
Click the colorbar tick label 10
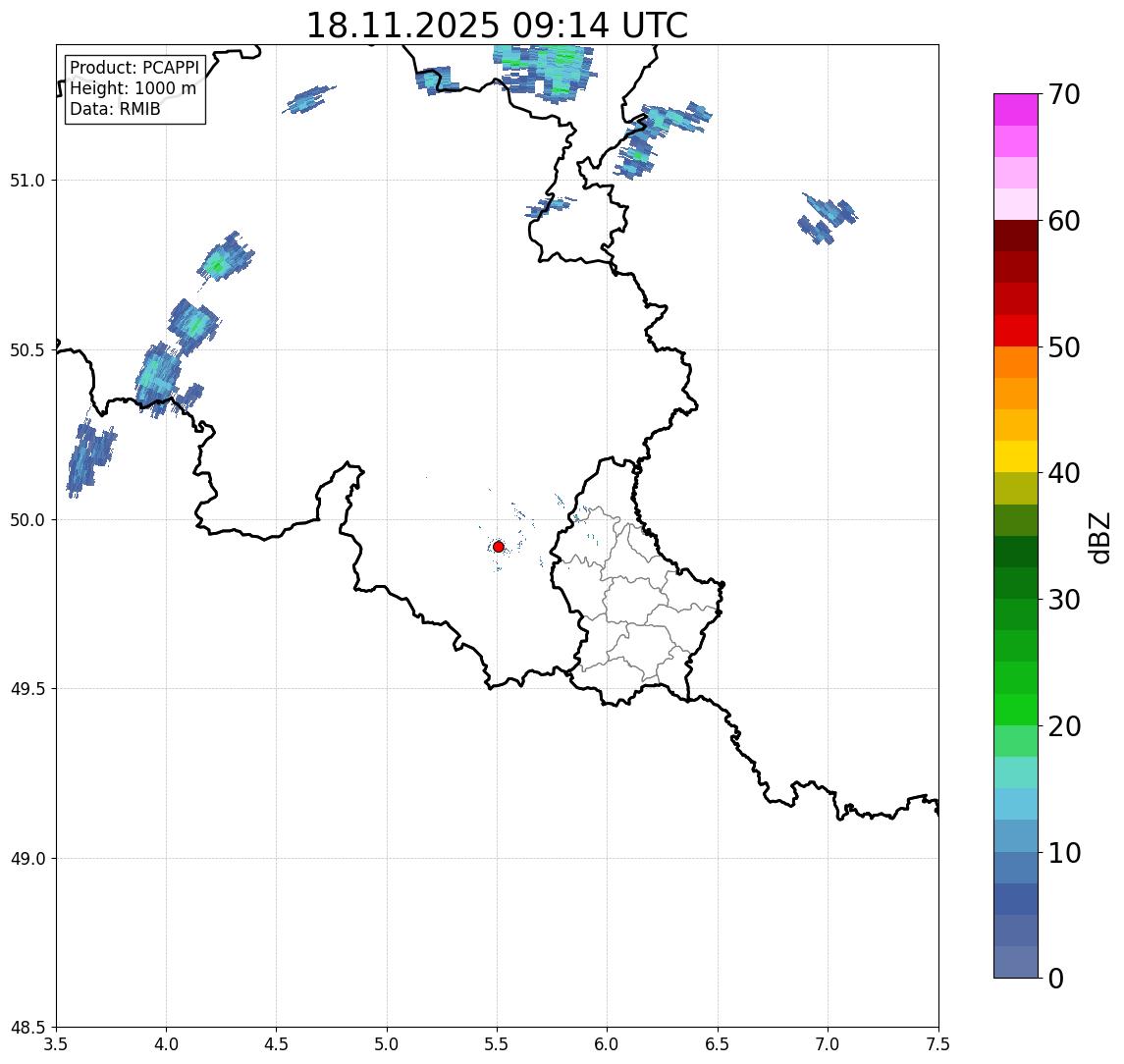pos(1064,853)
